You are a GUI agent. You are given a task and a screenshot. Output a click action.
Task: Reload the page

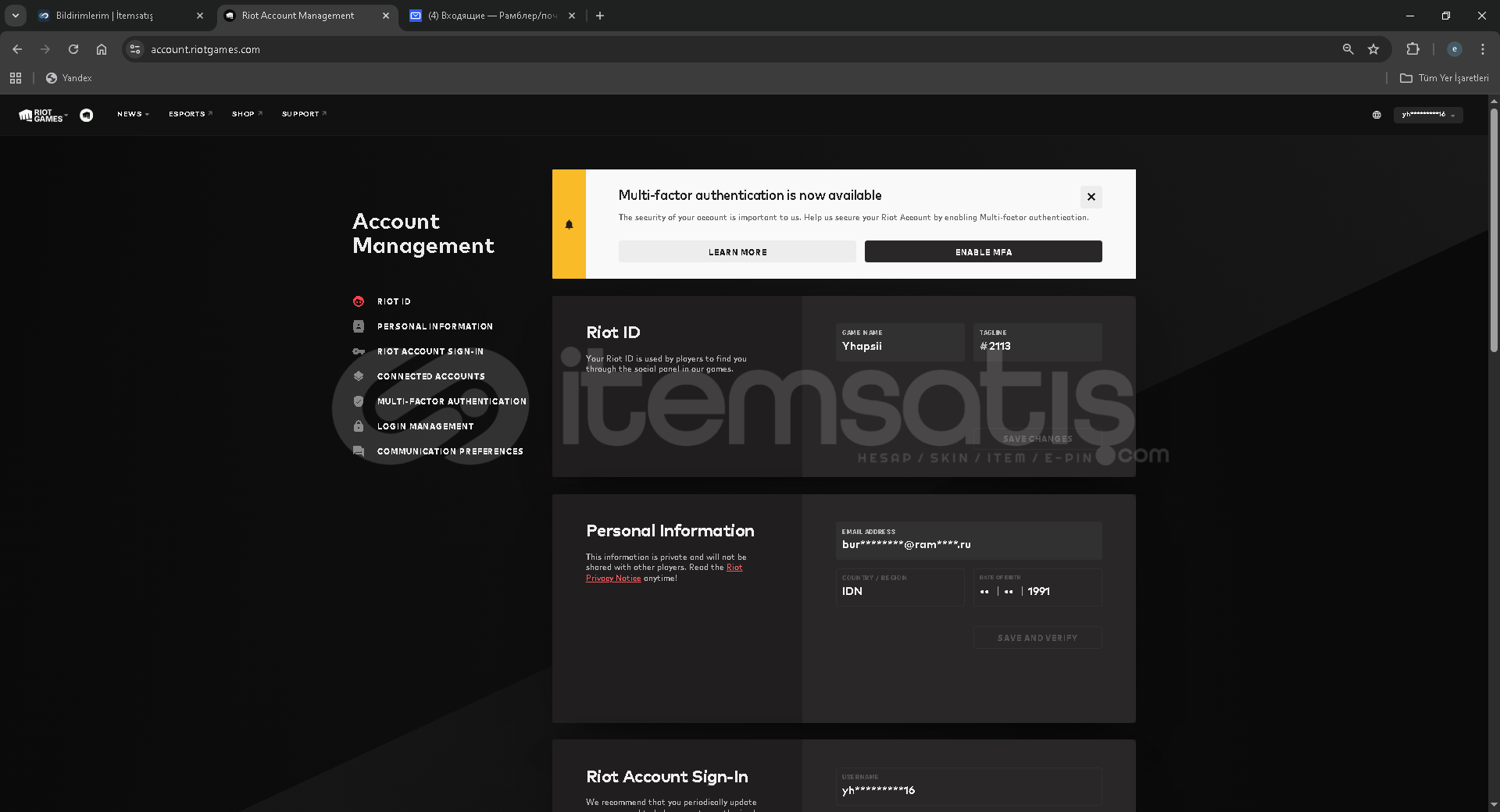(x=73, y=49)
